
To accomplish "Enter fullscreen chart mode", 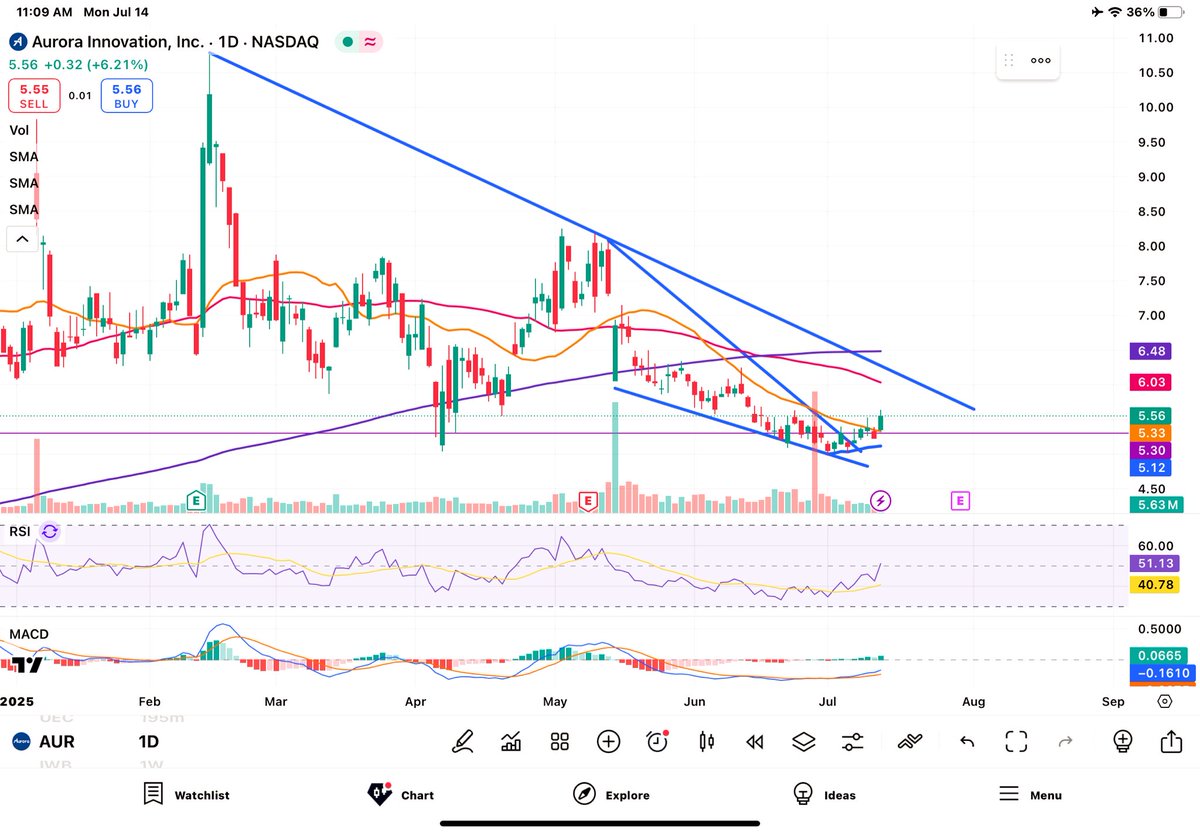I will tap(1016, 742).
